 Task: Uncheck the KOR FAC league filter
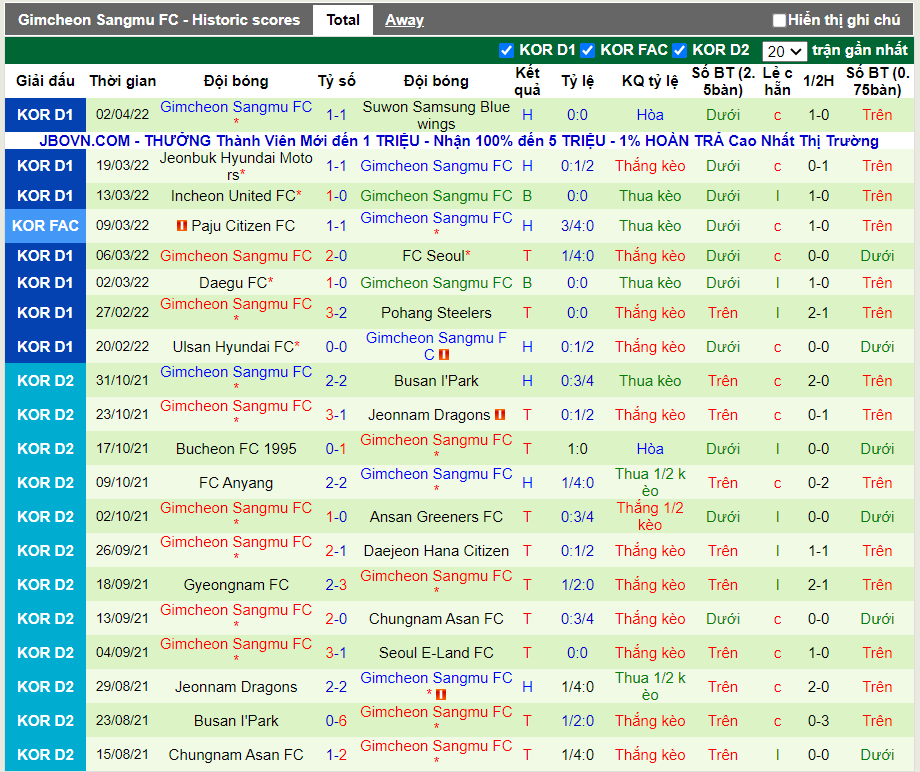(587, 50)
